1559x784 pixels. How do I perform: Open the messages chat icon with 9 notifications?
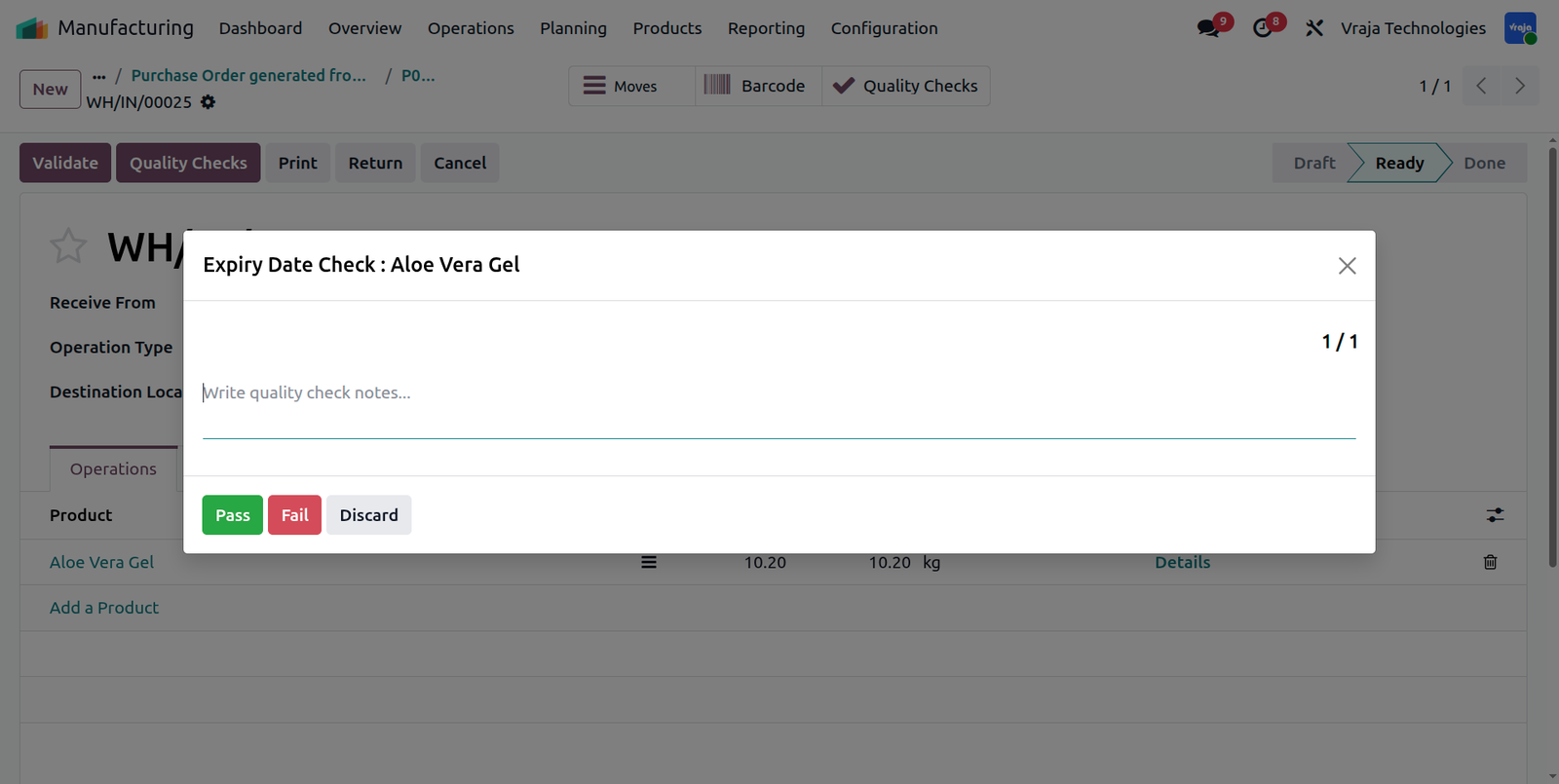pyautogui.click(x=1209, y=28)
